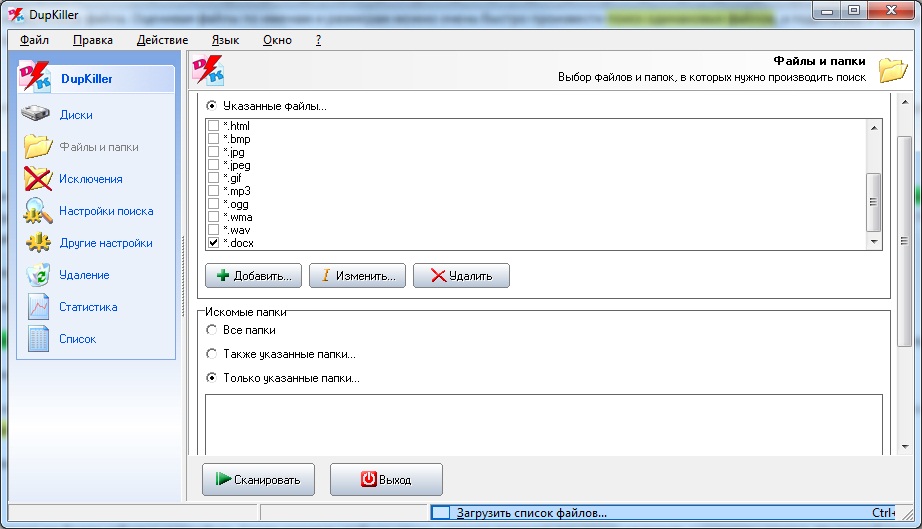
Task: Click the DupKiller logo in sidebar header
Action: (34, 77)
